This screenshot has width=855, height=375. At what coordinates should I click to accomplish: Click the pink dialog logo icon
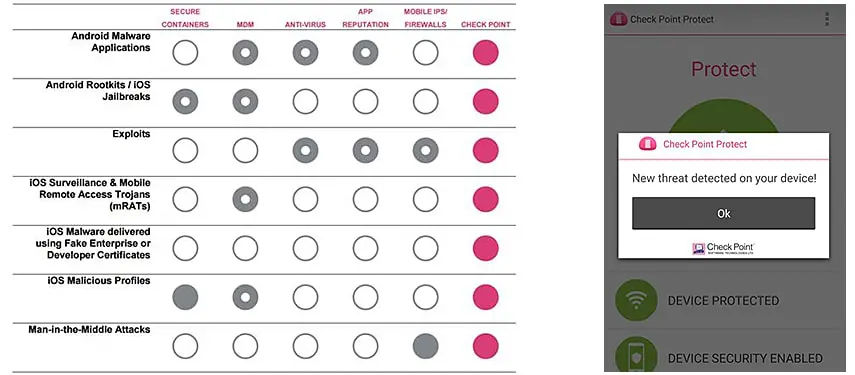647,144
